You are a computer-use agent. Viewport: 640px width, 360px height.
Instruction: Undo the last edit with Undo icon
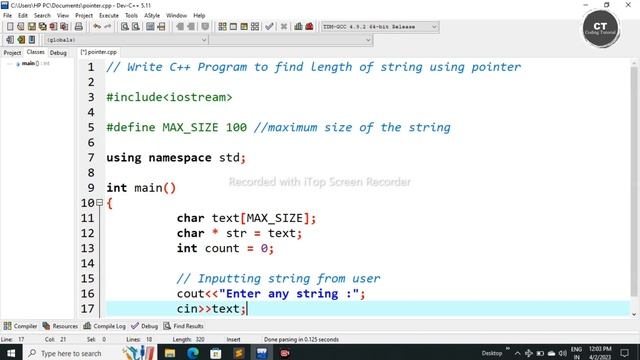97,27
